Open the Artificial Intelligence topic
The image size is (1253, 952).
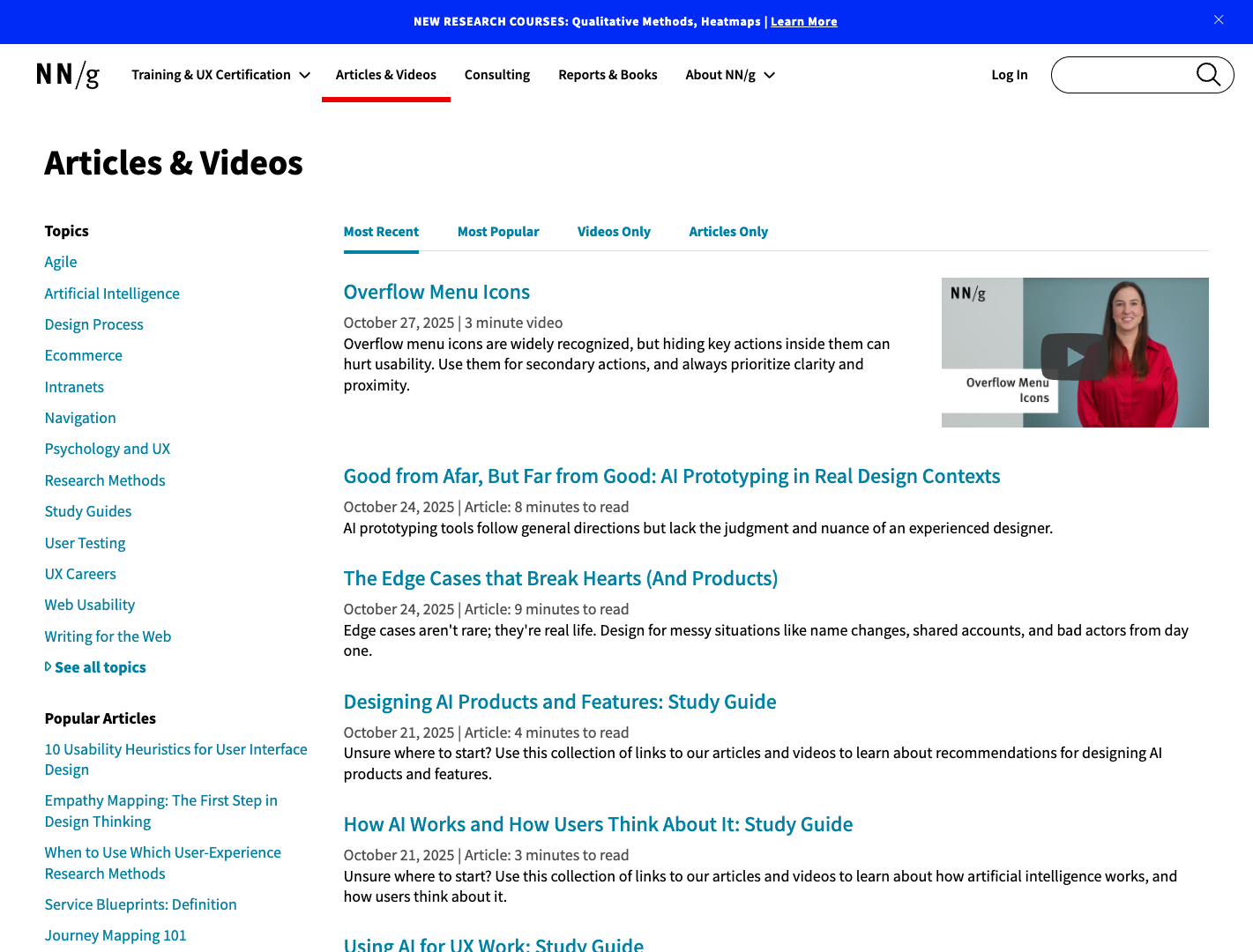coord(112,294)
